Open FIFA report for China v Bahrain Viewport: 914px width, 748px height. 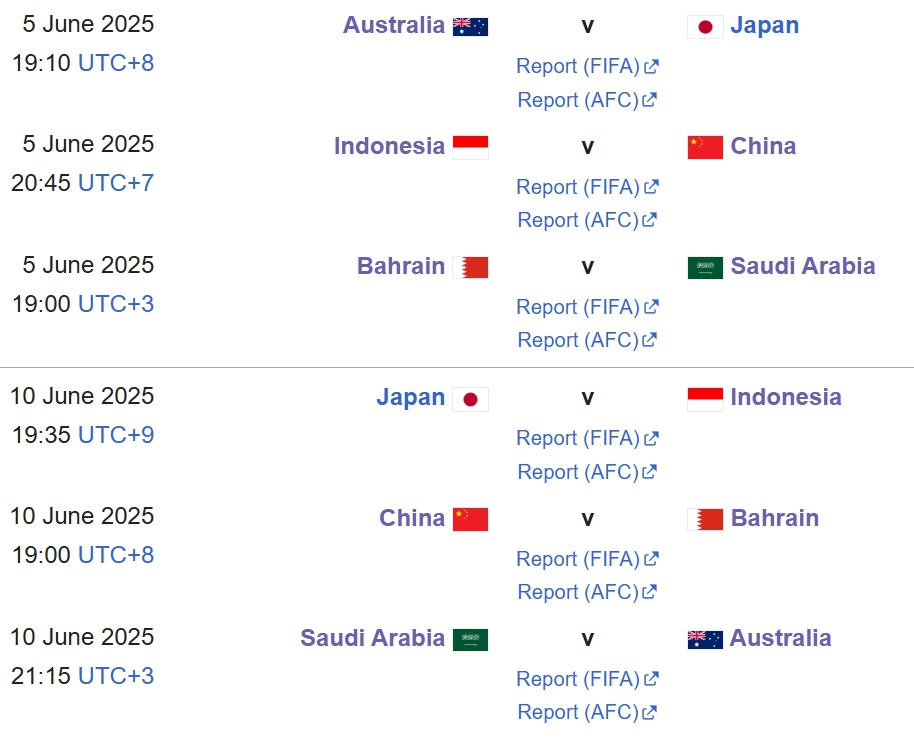click(577, 559)
